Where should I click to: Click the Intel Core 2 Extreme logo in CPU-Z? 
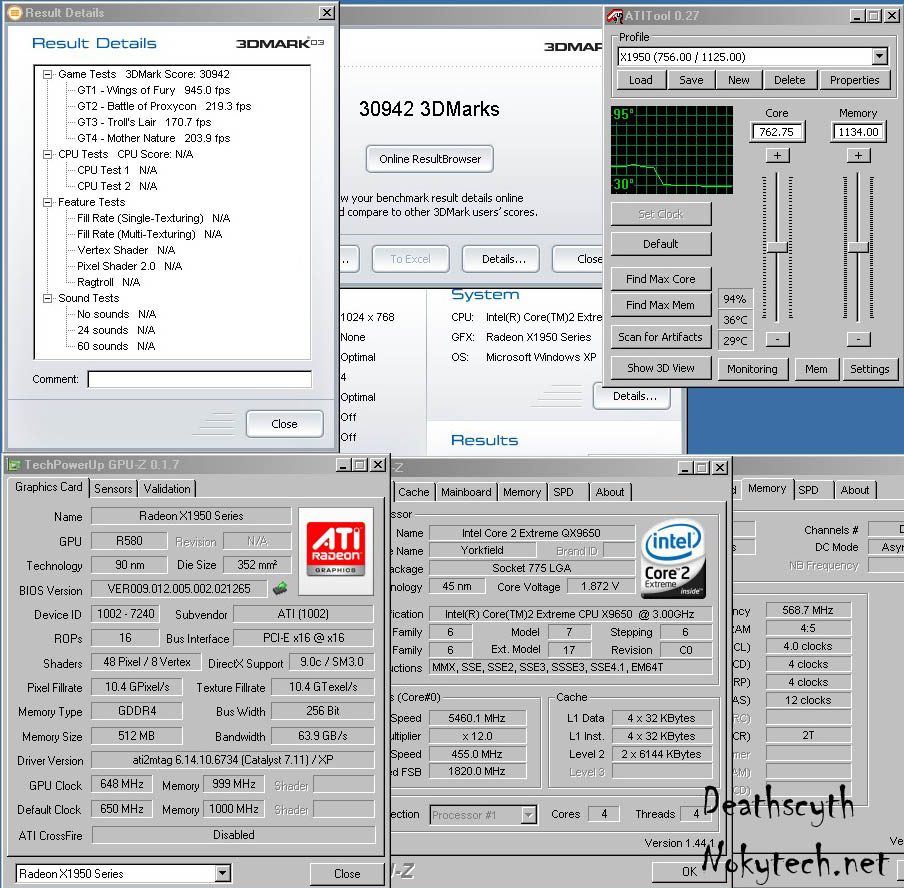pyautogui.click(x=674, y=558)
